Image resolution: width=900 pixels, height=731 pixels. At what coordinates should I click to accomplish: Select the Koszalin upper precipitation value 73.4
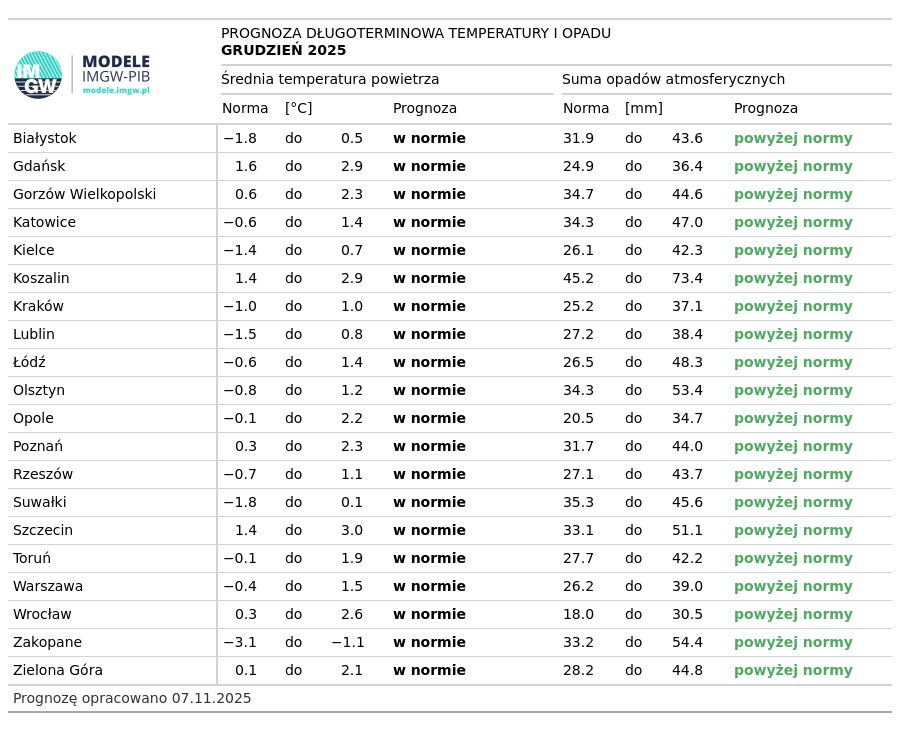tap(687, 278)
